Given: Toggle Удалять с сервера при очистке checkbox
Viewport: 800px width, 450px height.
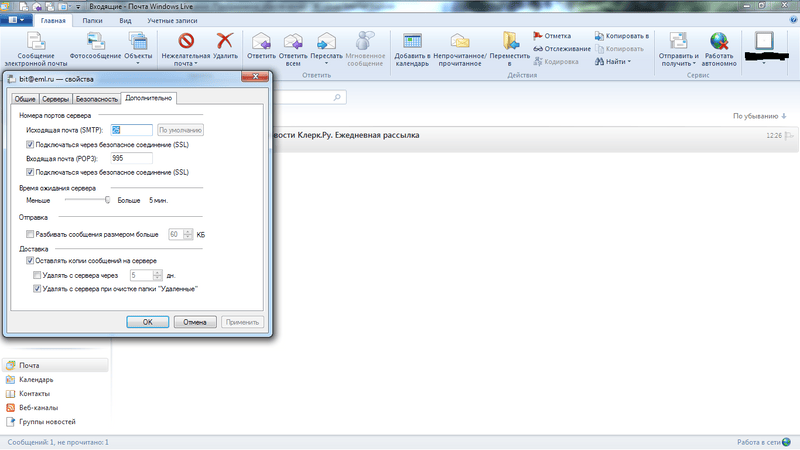Looking at the screenshot, I should [37, 289].
